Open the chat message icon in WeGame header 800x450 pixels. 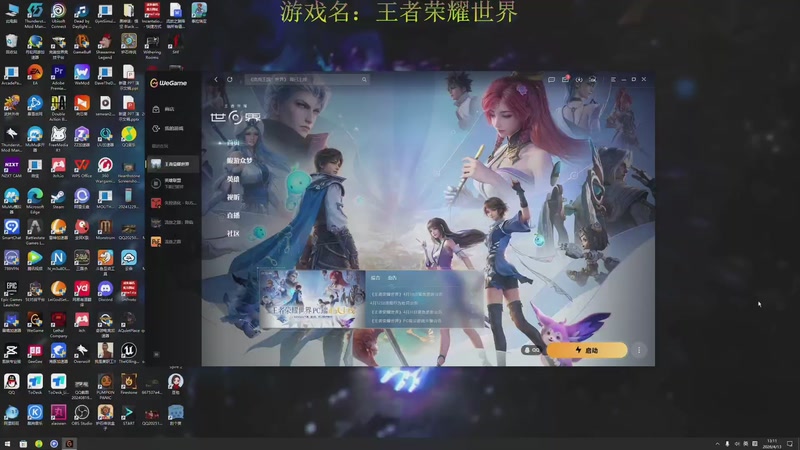pos(552,80)
